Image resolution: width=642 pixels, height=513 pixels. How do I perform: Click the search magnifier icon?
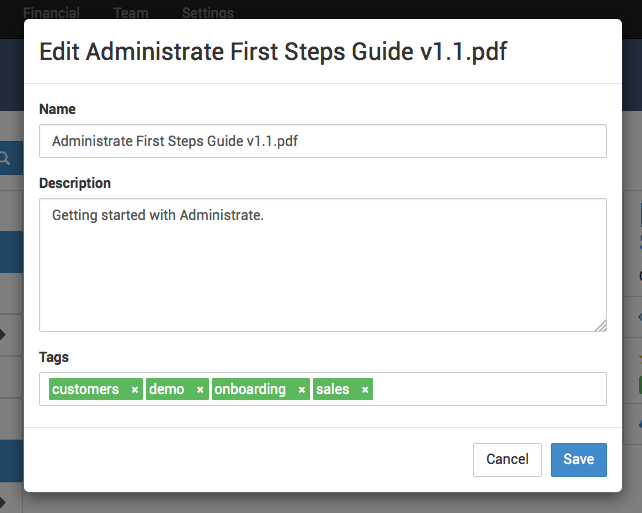pyautogui.click(x=5, y=158)
